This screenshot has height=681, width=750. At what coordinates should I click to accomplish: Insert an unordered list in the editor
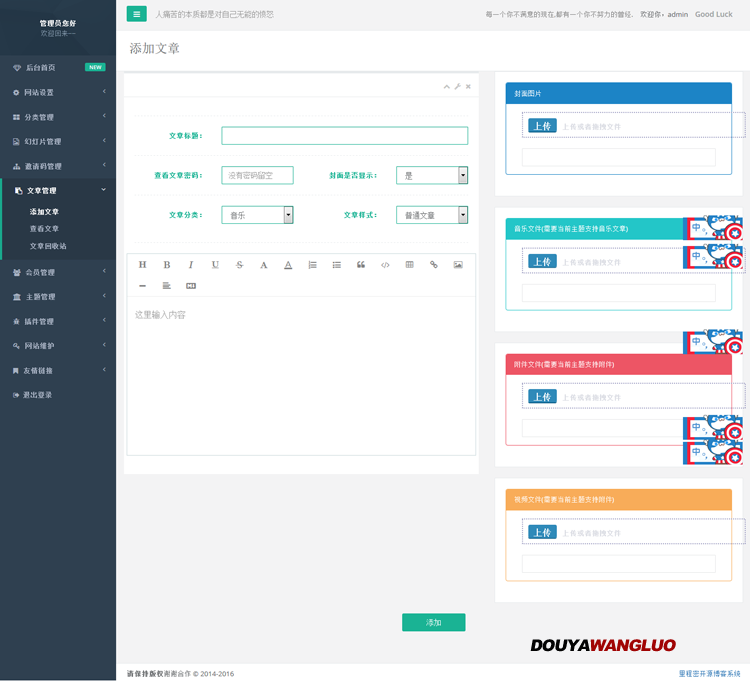(x=337, y=265)
